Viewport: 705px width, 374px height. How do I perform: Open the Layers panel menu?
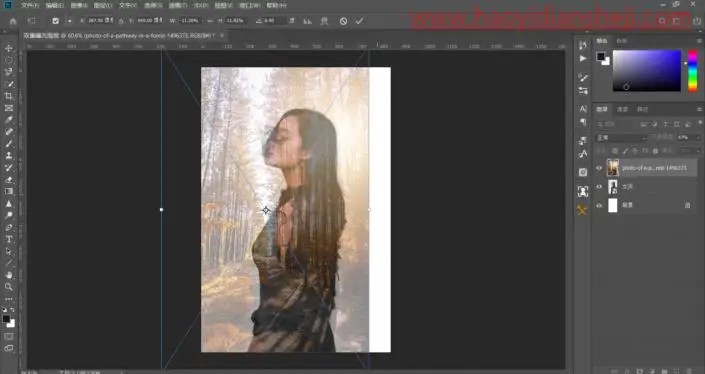[x=699, y=109]
